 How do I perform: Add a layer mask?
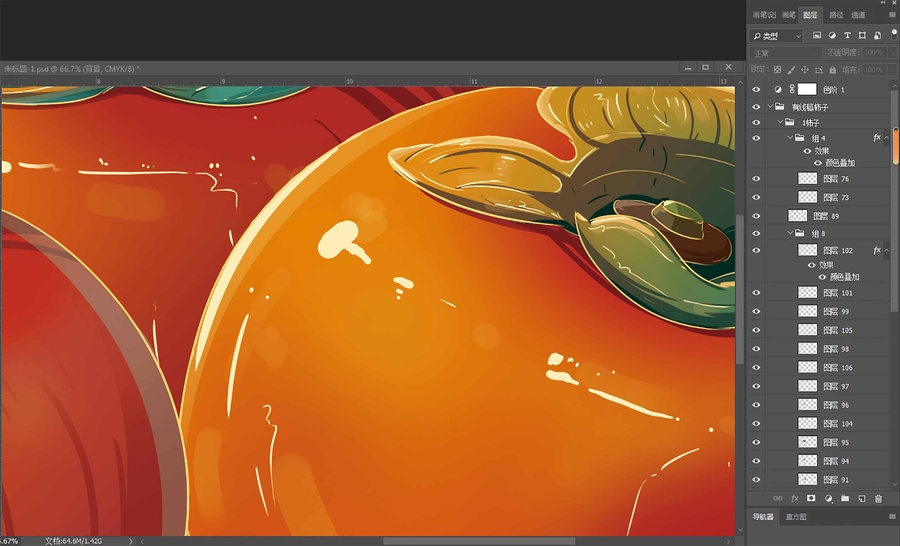(x=811, y=498)
